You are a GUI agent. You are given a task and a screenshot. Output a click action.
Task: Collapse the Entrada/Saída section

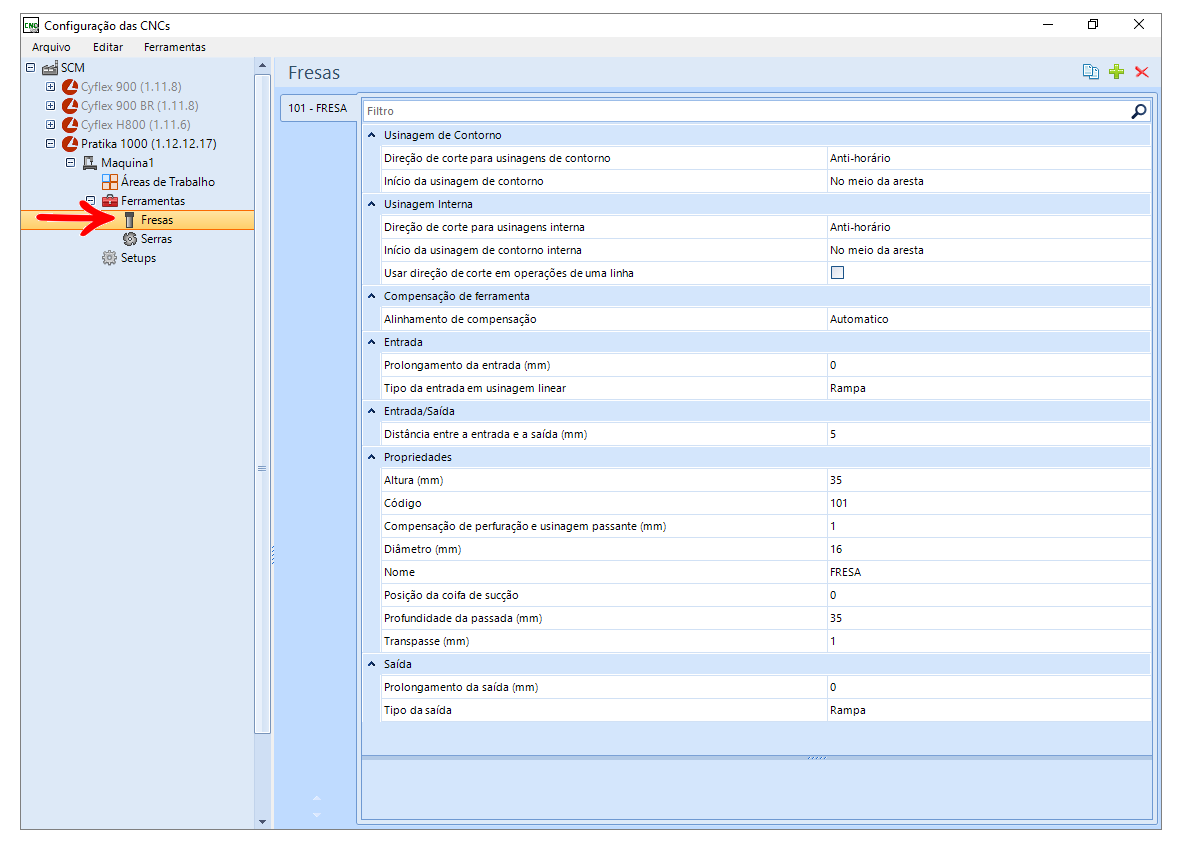point(372,411)
